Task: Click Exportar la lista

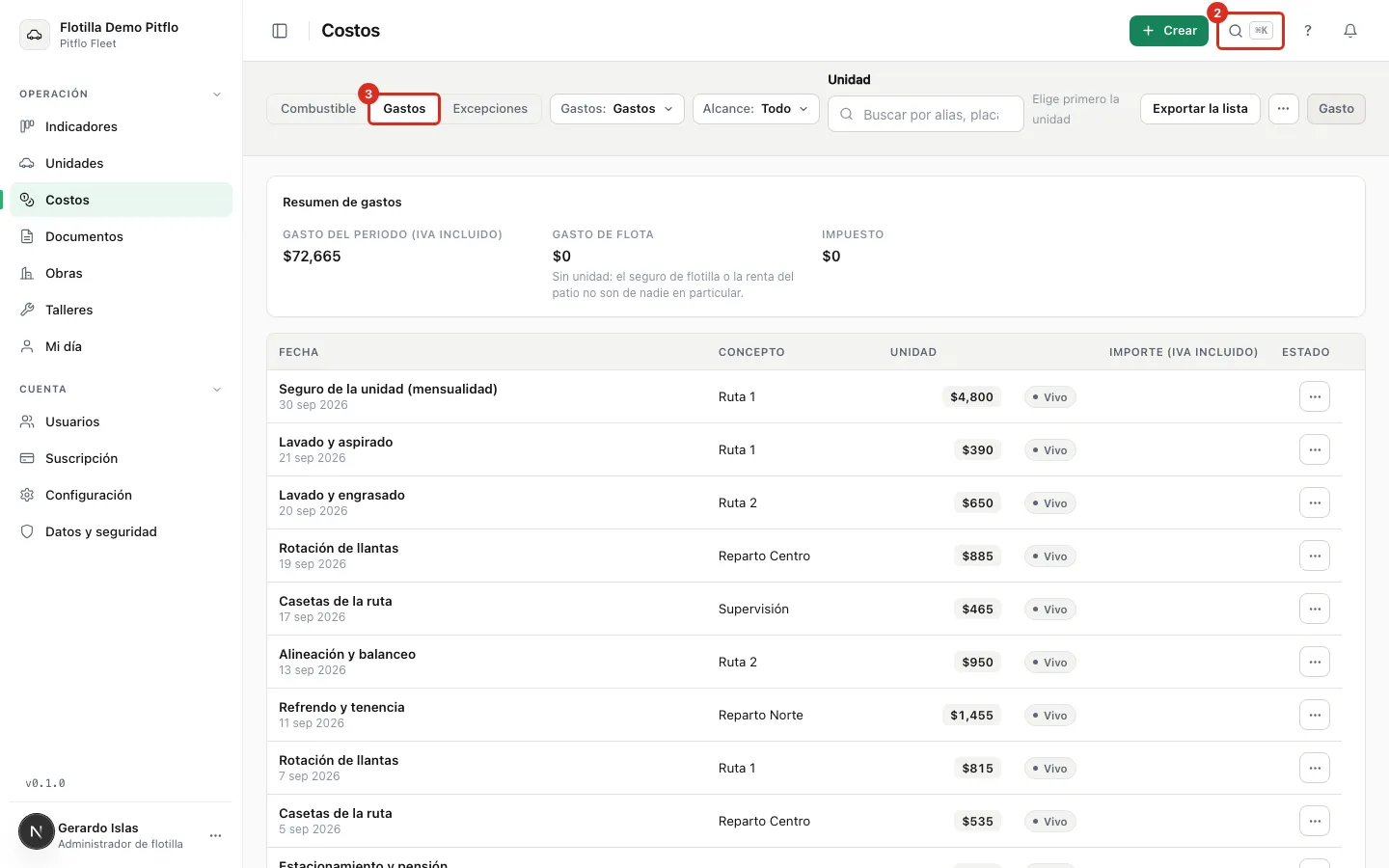Action: coord(1200,109)
